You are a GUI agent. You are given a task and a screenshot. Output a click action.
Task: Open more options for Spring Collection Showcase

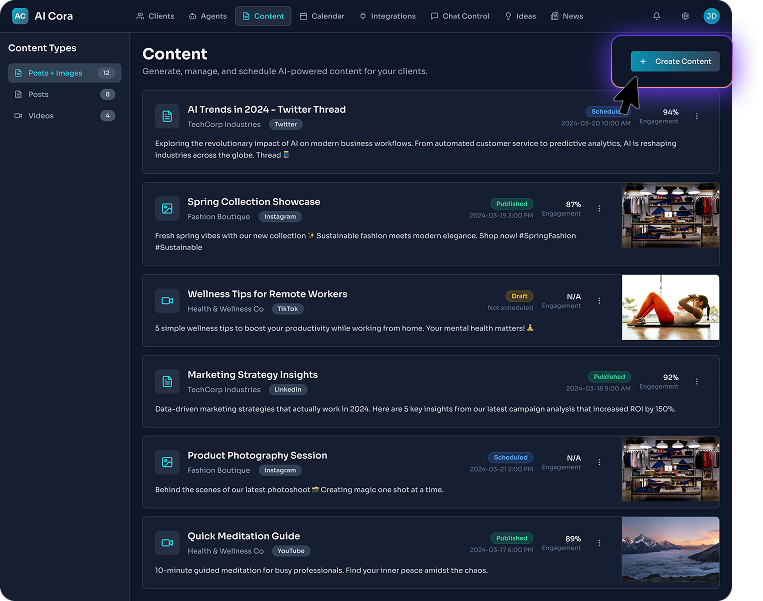[x=600, y=208]
